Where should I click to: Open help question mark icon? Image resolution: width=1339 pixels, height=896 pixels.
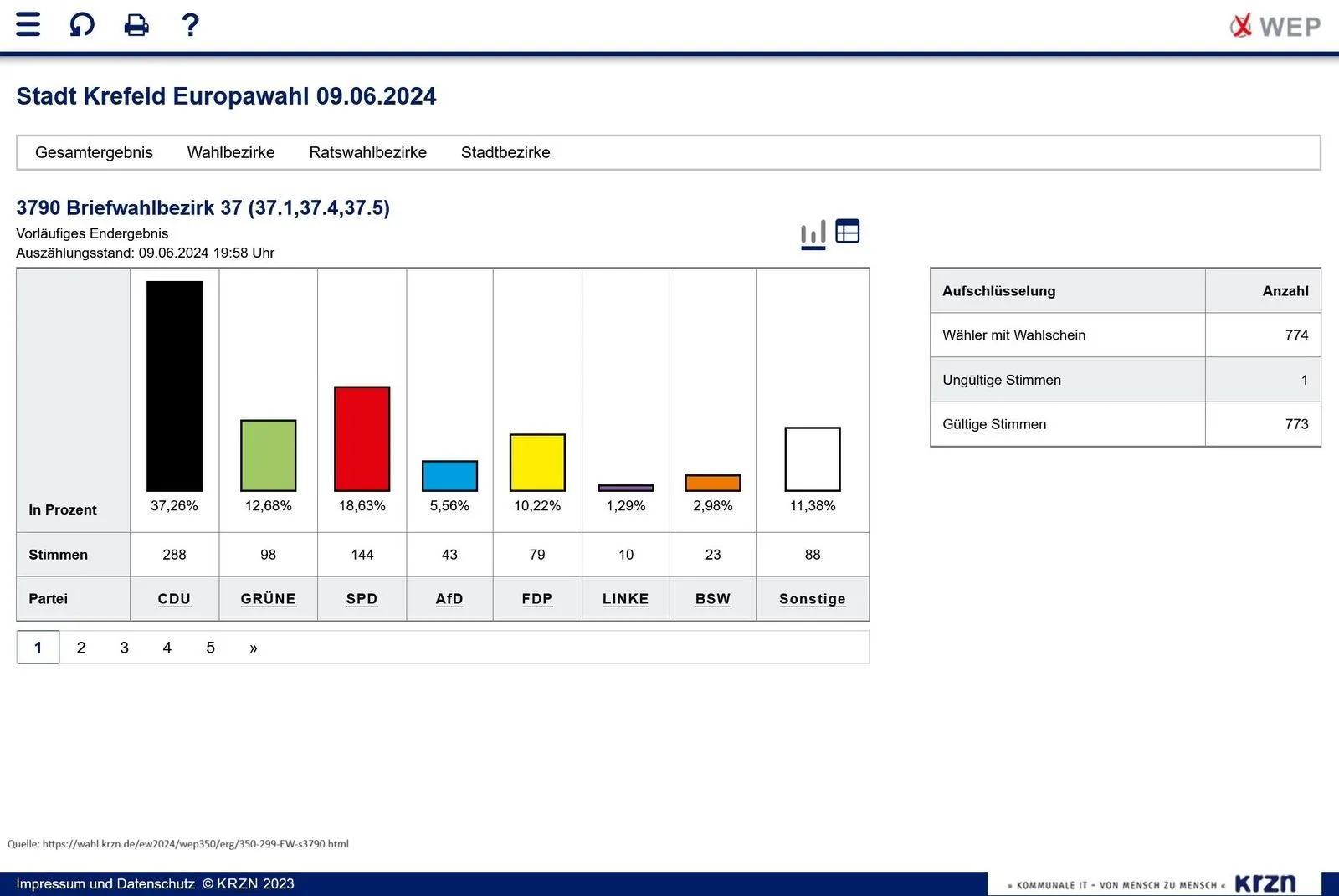[191, 25]
